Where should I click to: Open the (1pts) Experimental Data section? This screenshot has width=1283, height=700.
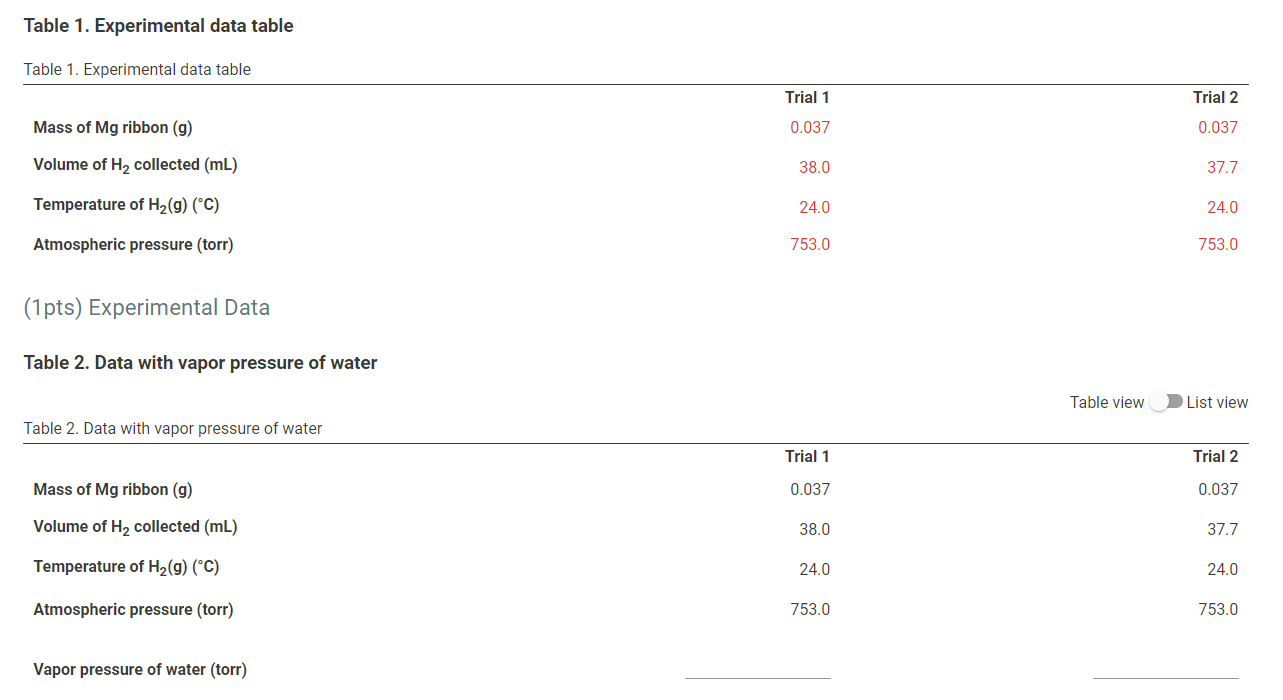click(x=146, y=307)
